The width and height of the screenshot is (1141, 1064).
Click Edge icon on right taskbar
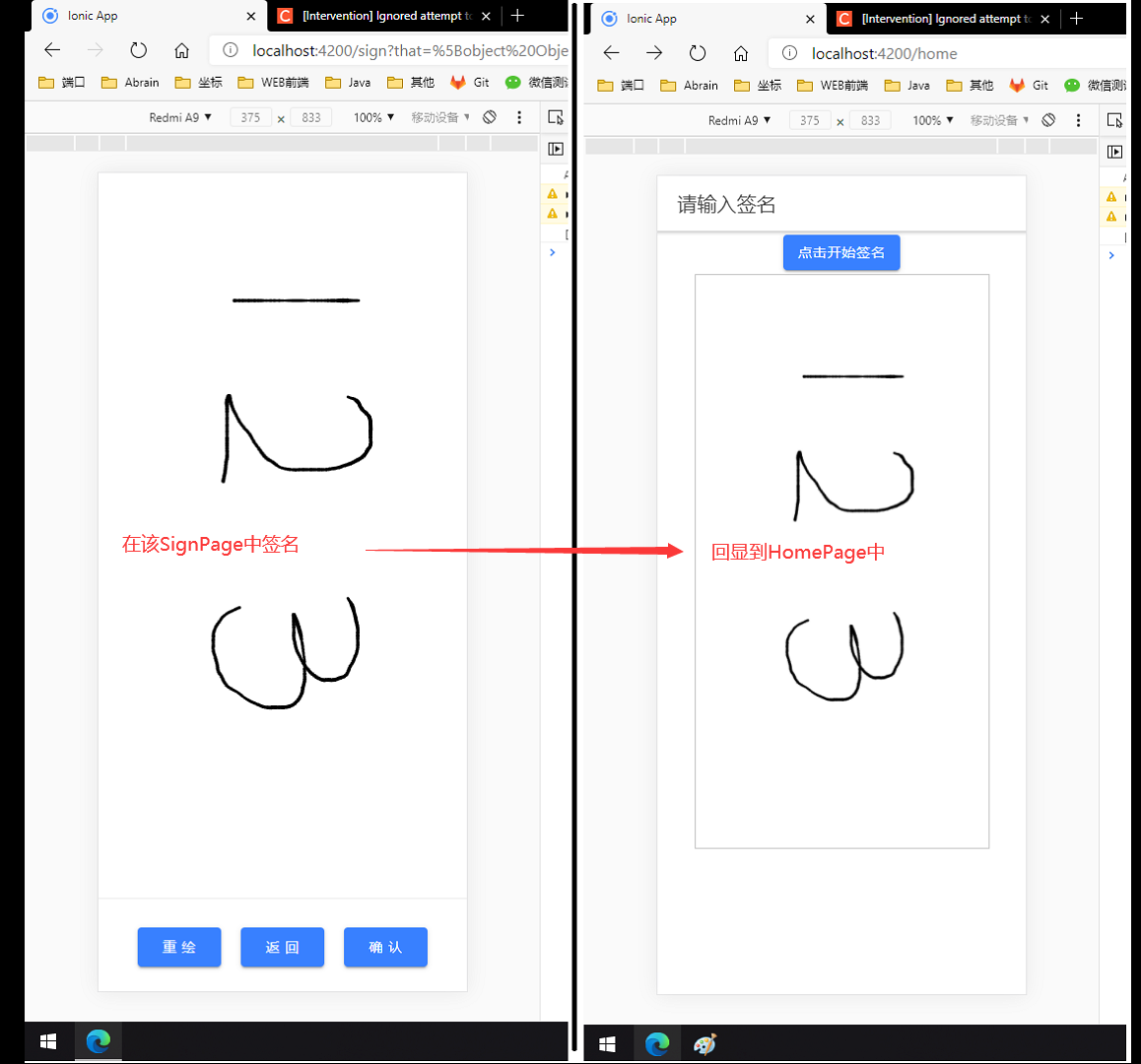pyautogui.click(x=657, y=1044)
